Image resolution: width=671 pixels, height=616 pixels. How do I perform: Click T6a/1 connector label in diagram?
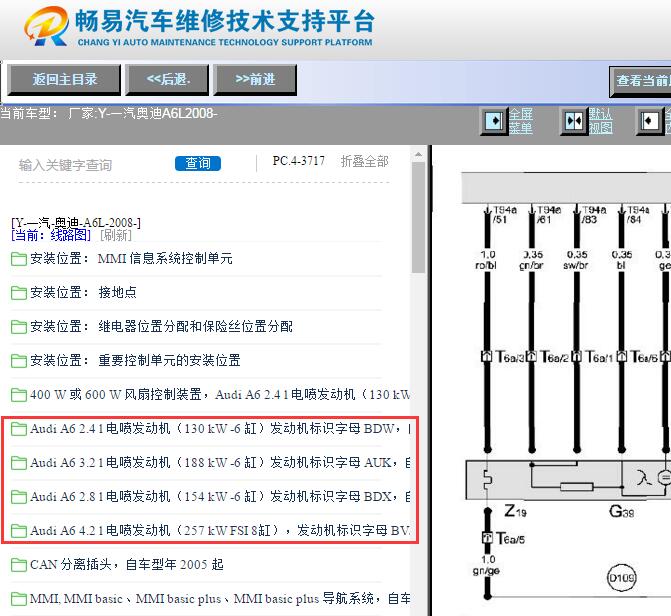599,357
